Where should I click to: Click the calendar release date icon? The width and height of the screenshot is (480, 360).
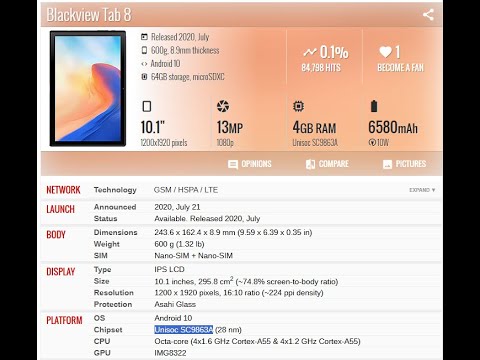click(x=144, y=37)
